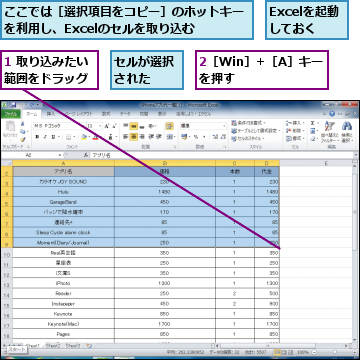The width and height of the screenshot is (360, 360).
Task: Open Format as Table dropdown
Action: click(256, 131)
